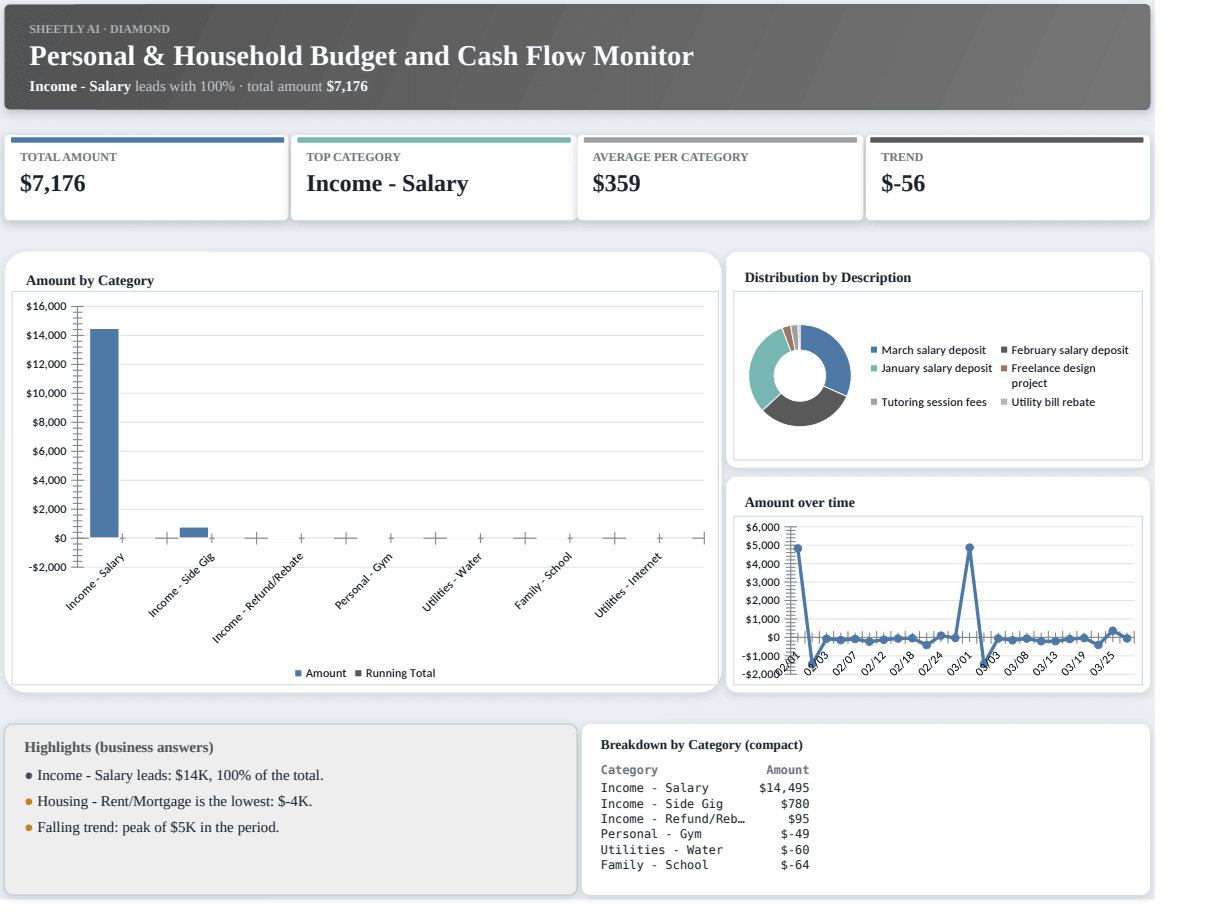Screen dimensions: 1227x922
Task: Open the Trend card
Action: [x=1007, y=178]
